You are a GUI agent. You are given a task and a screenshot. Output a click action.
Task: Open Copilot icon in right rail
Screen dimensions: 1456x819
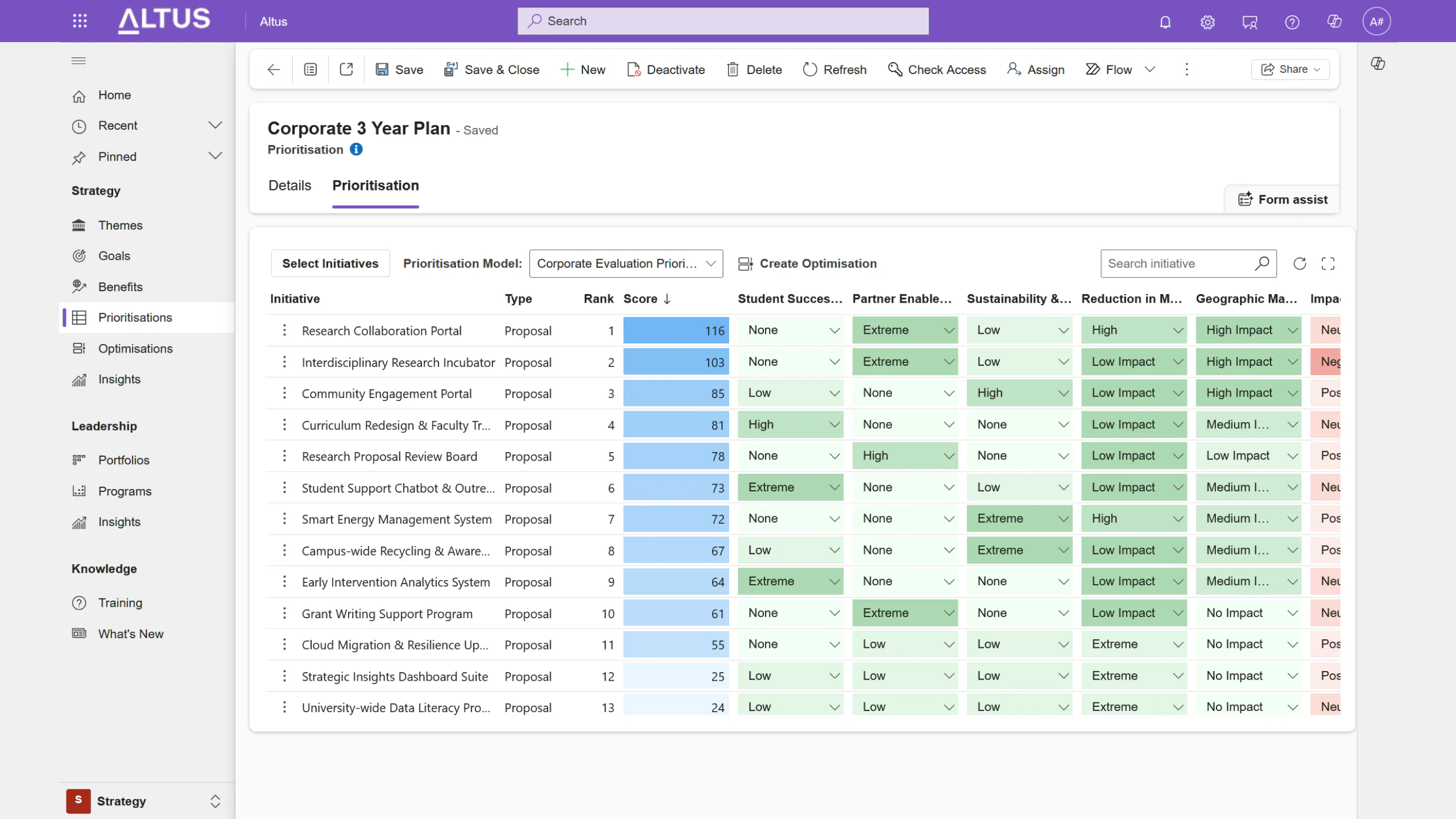[x=1378, y=63]
